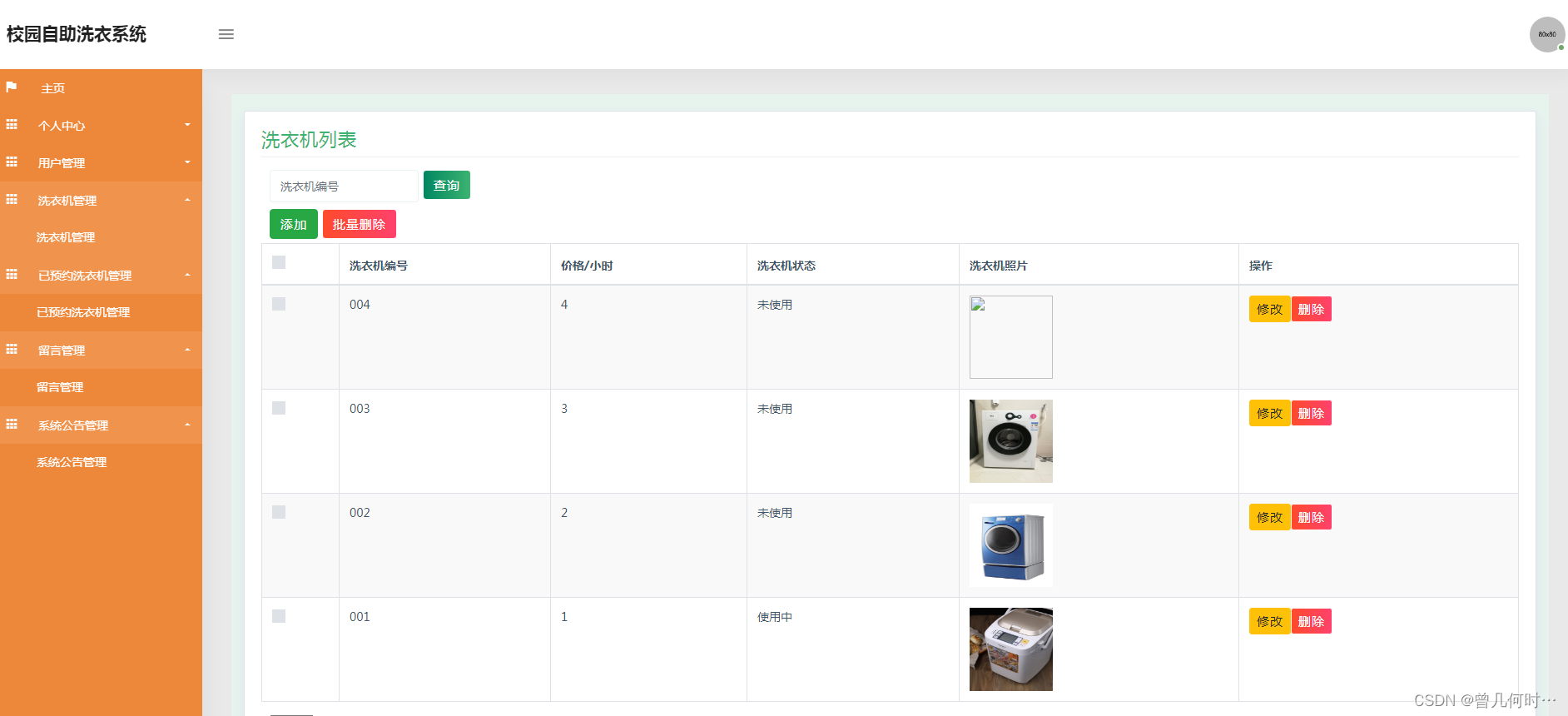This screenshot has width=1568, height=716.
Task: Click the grid icon beside 用户管理
Action: click(12, 162)
